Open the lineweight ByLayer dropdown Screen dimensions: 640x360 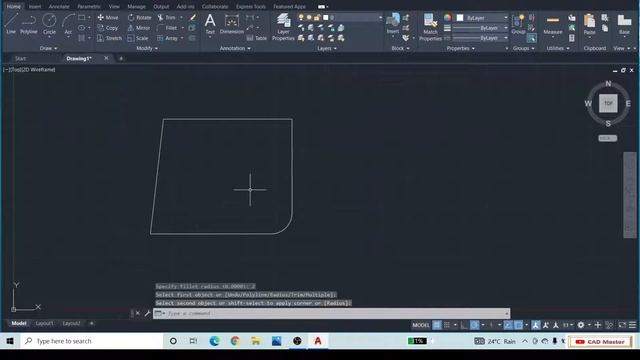point(481,28)
